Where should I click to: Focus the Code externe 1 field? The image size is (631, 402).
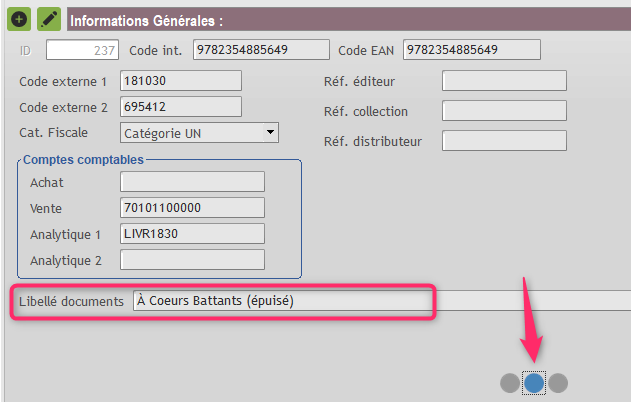click(181, 80)
